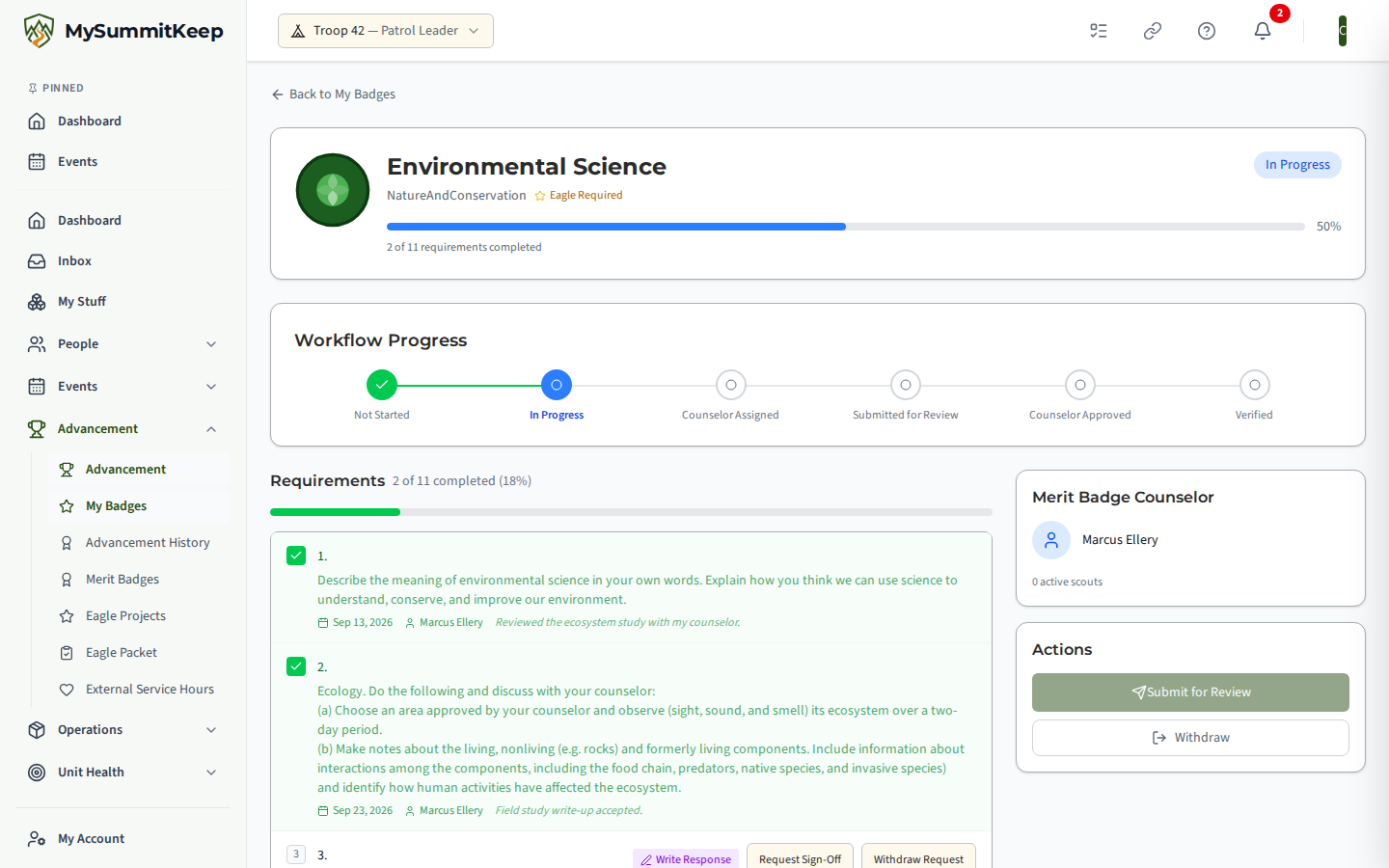Click the Operations box icon
The image size is (1389, 868).
pyautogui.click(x=37, y=730)
